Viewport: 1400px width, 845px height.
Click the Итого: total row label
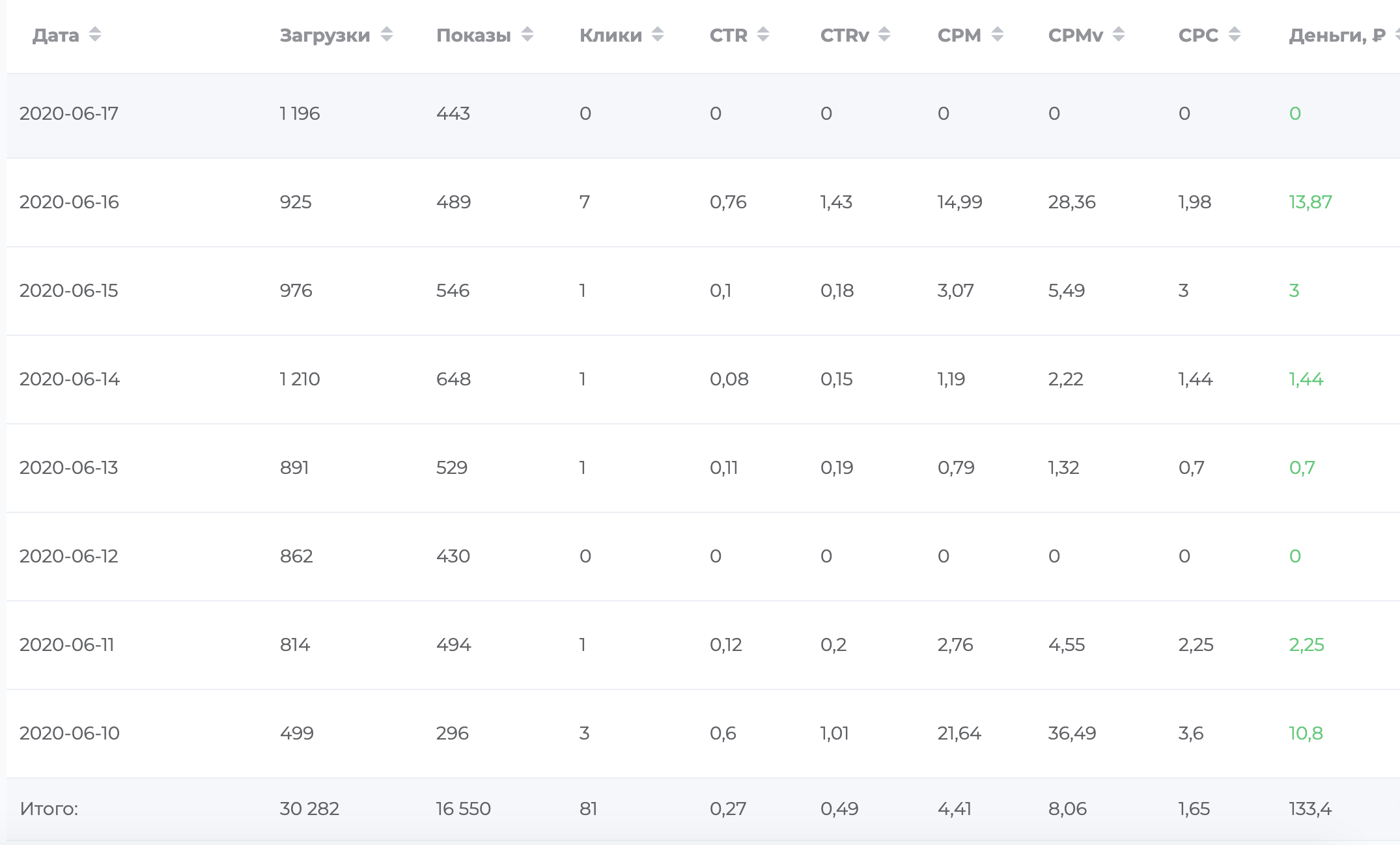[49, 809]
